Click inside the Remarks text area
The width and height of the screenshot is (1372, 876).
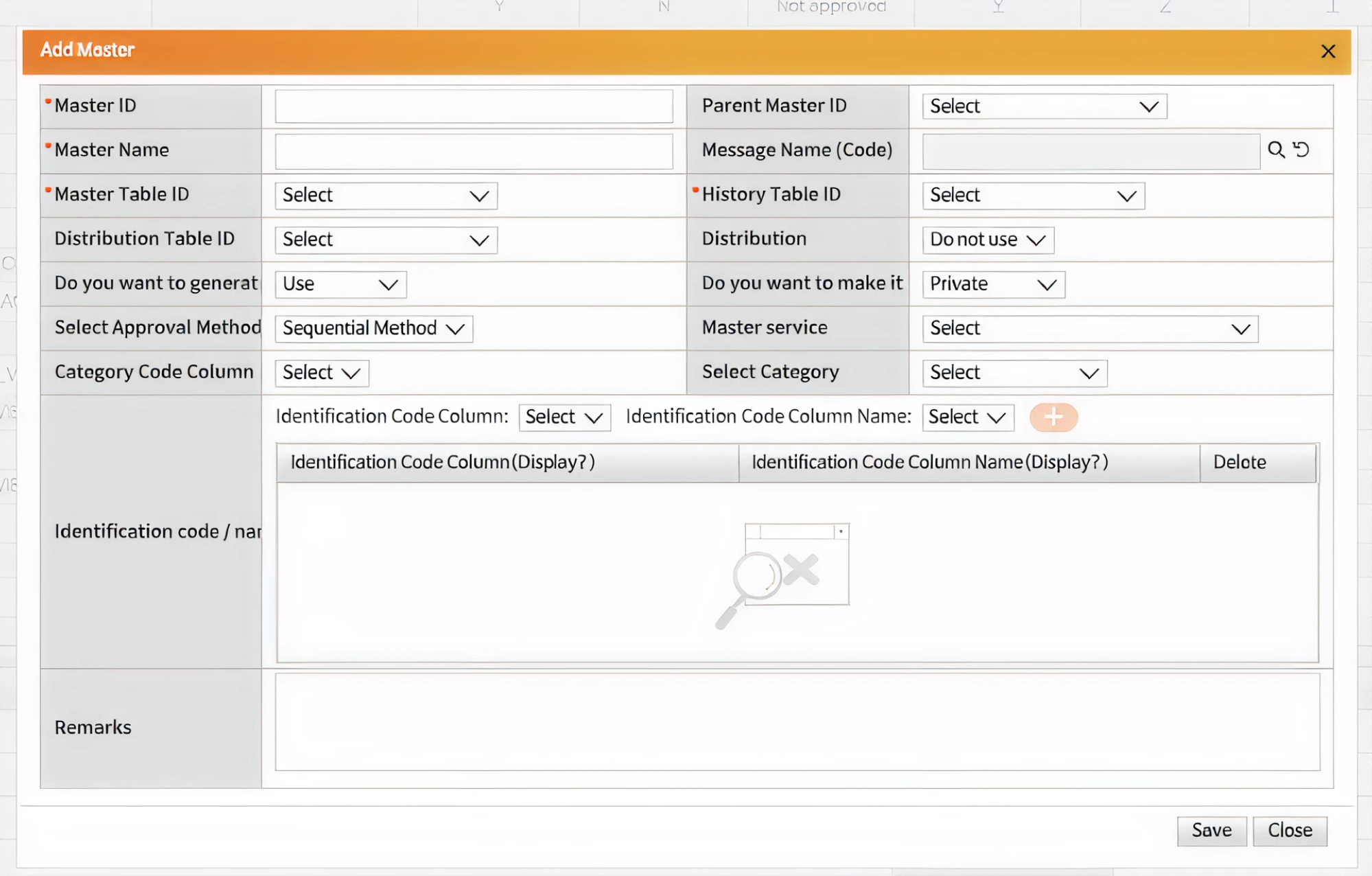pos(797,722)
